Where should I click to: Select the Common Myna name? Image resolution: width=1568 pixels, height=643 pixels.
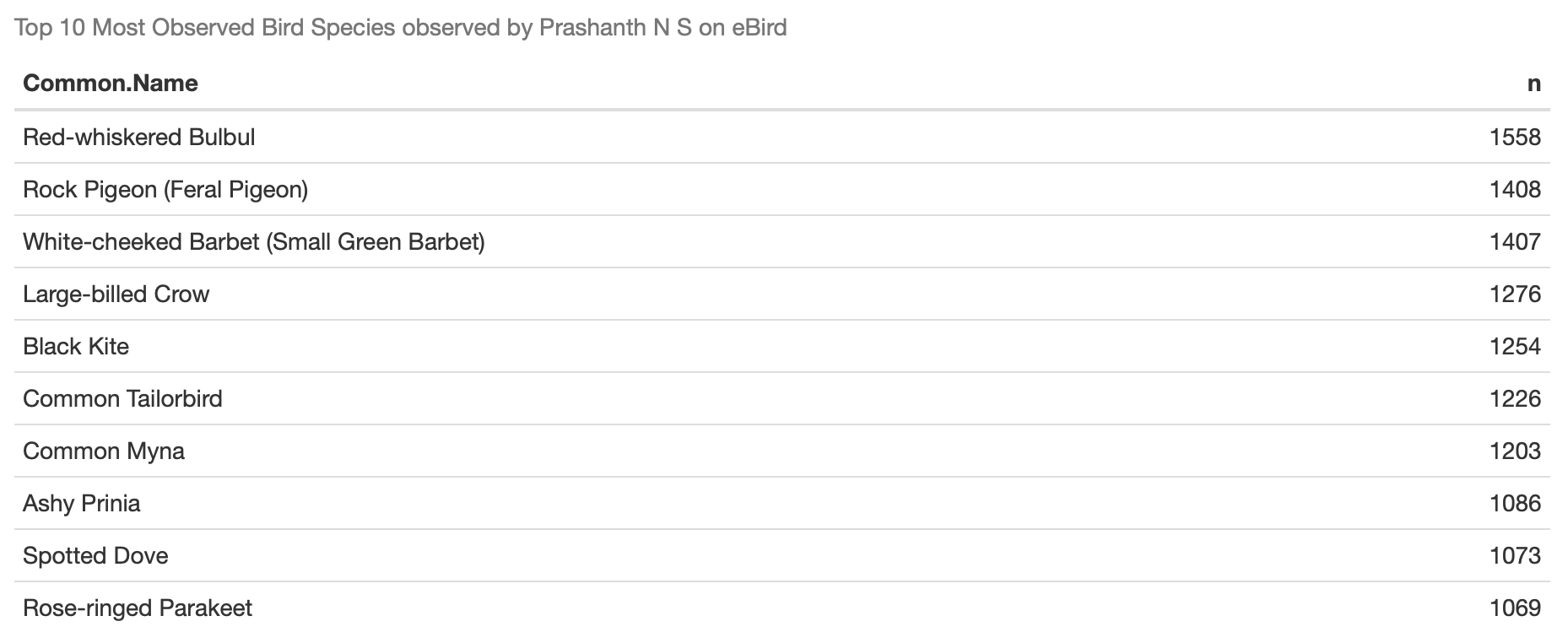point(104,451)
